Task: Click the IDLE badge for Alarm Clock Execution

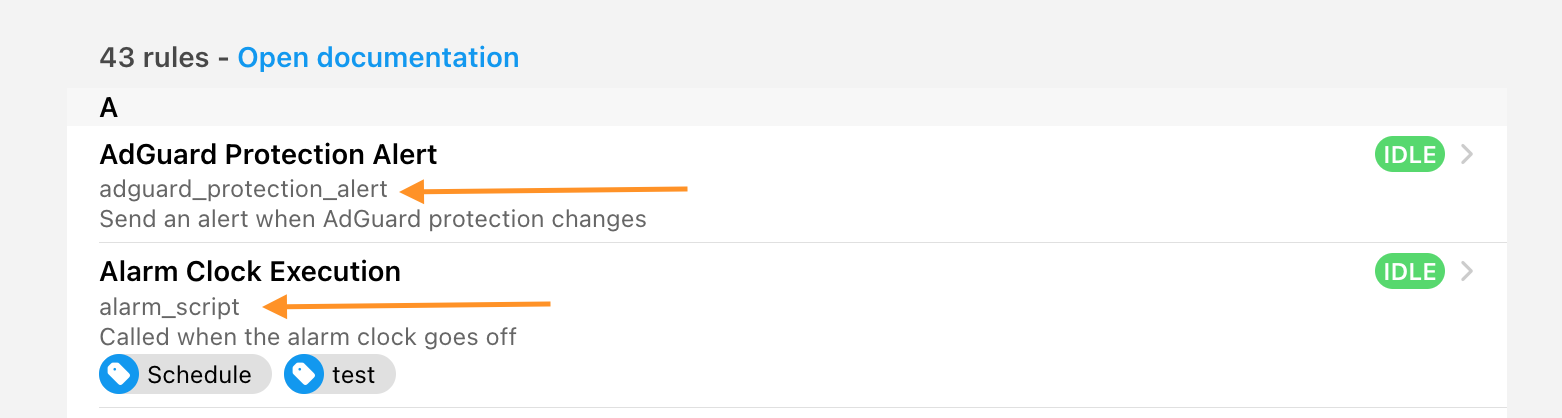Action: tap(1410, 271)
